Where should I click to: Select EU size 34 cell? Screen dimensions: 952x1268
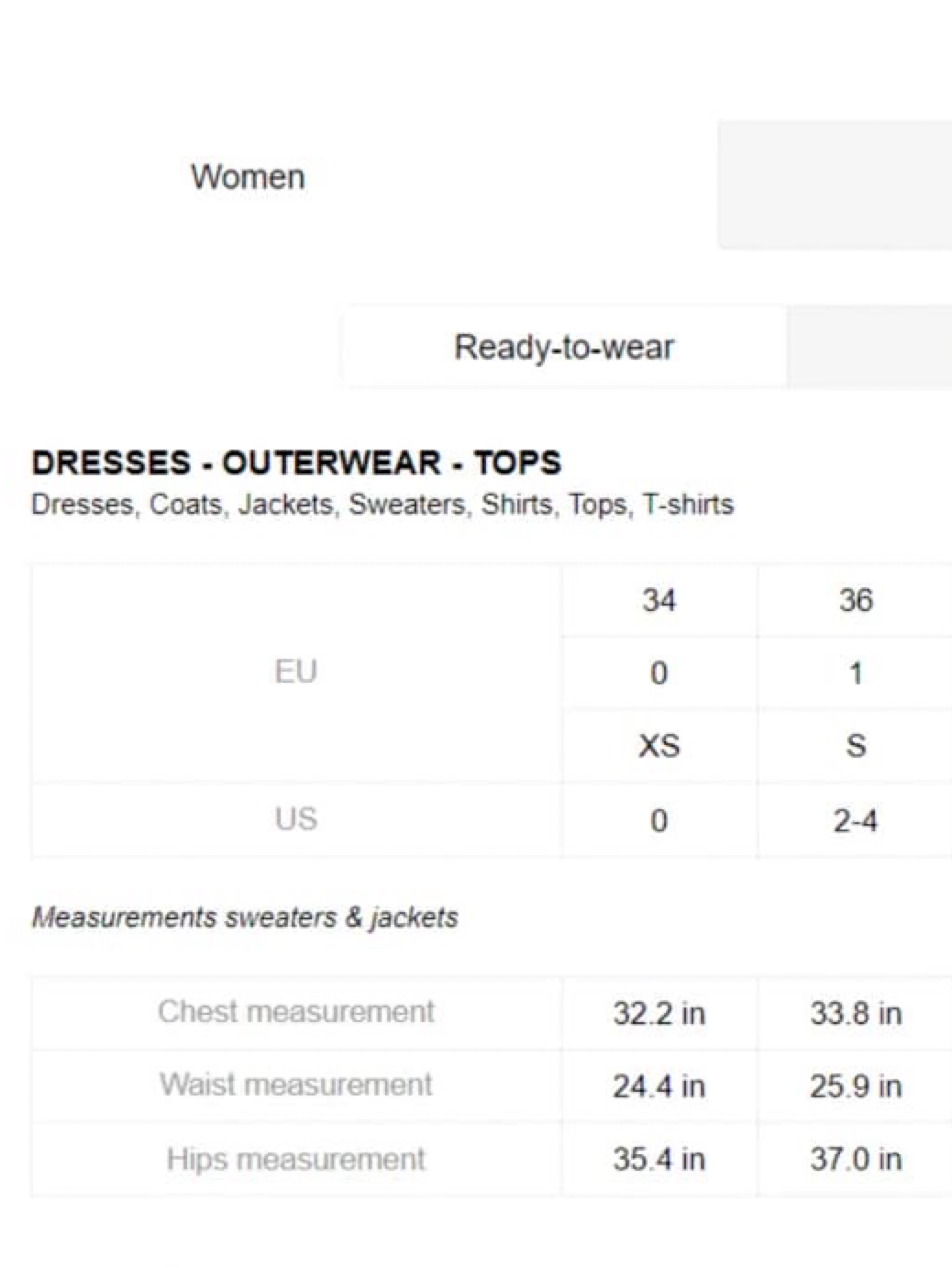[659, 600]
